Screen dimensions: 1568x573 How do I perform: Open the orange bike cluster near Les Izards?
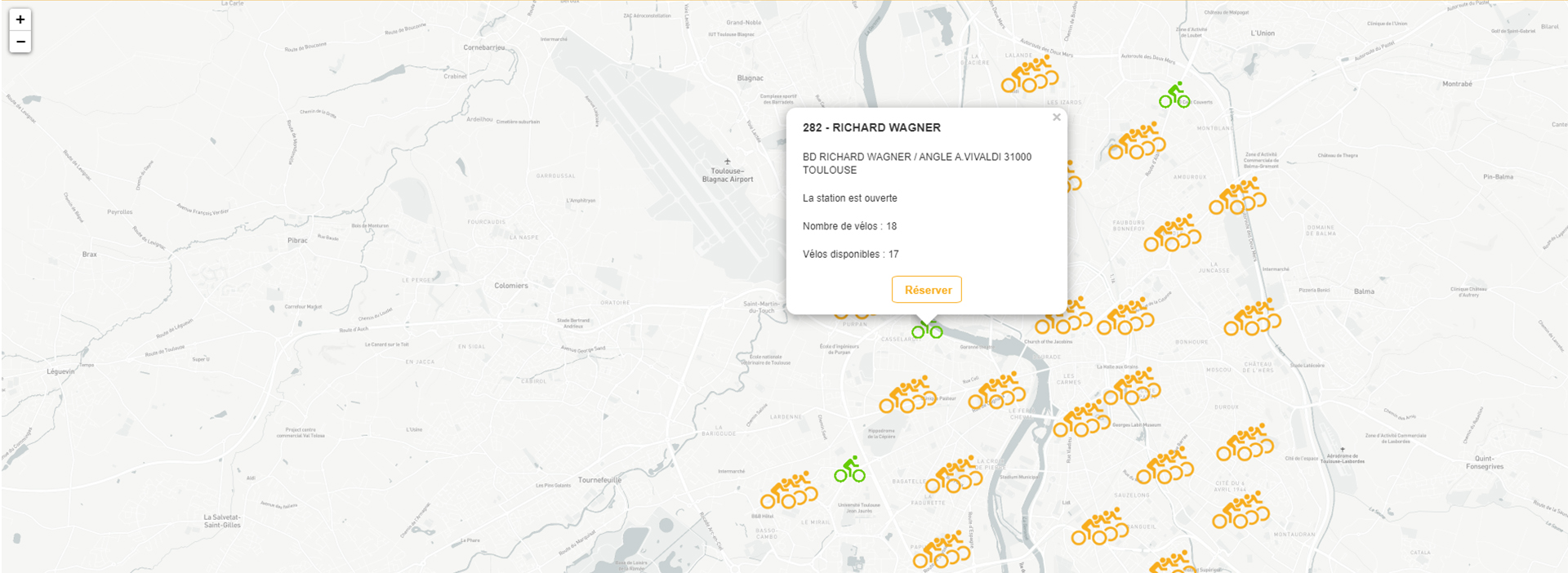[1137, 140]
